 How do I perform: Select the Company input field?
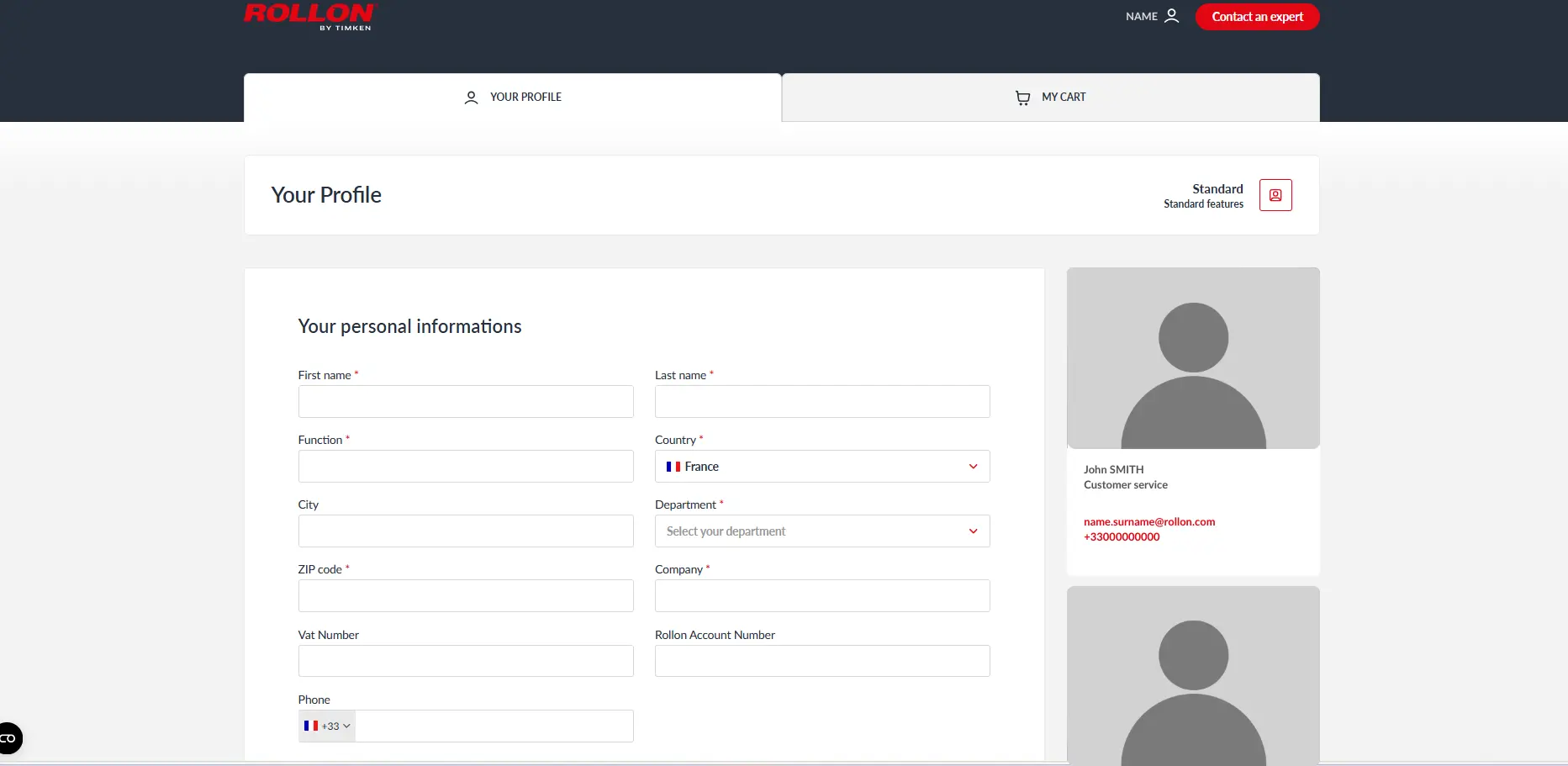tap(822, 596)
